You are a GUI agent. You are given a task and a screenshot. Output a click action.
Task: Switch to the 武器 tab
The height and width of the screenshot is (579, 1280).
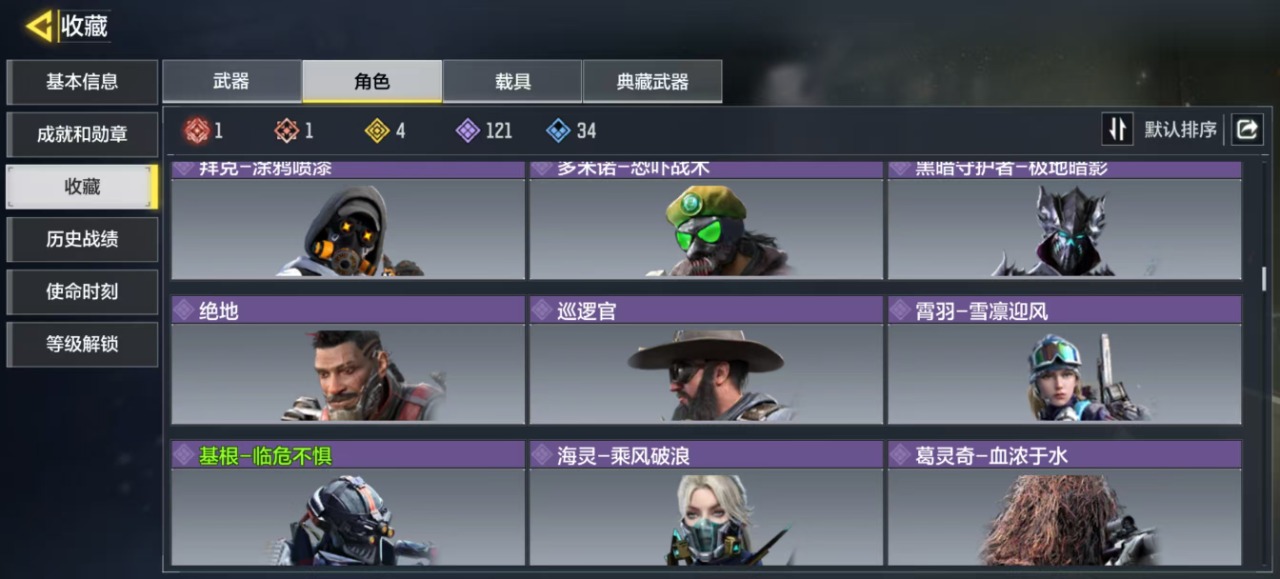tap(232, 81)
